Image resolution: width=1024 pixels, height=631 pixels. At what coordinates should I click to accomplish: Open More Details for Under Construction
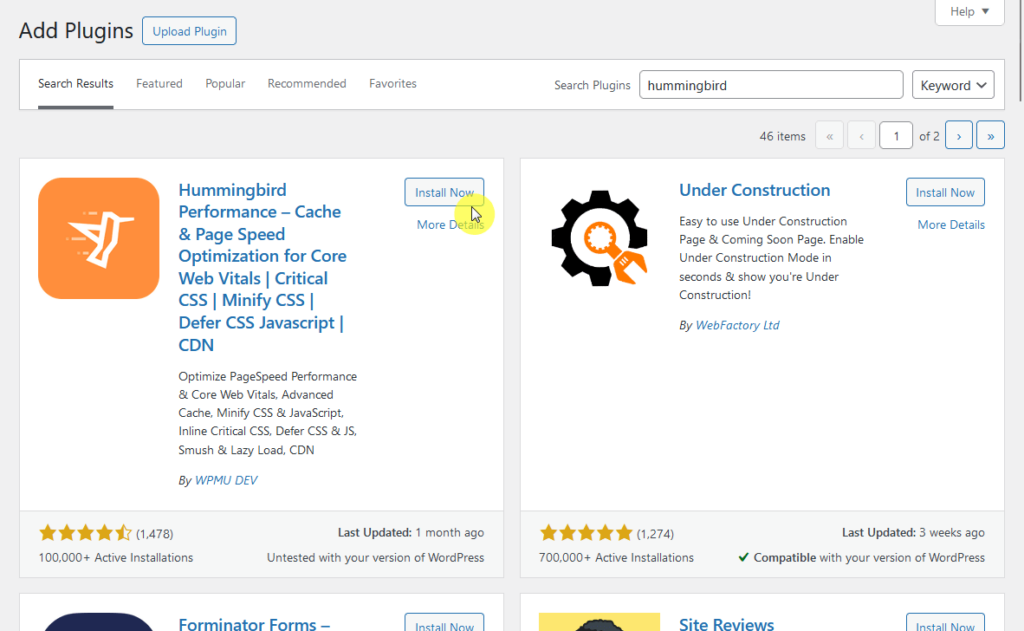pos(951,225)
